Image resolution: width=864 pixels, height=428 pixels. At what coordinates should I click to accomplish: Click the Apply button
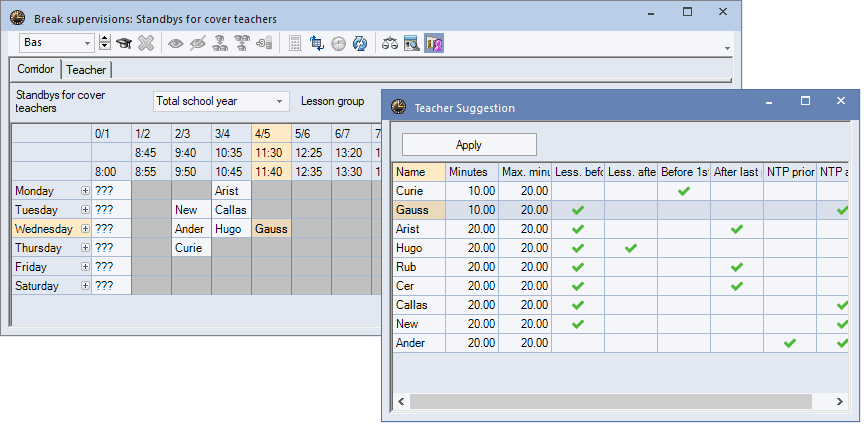tap(469, 145)
